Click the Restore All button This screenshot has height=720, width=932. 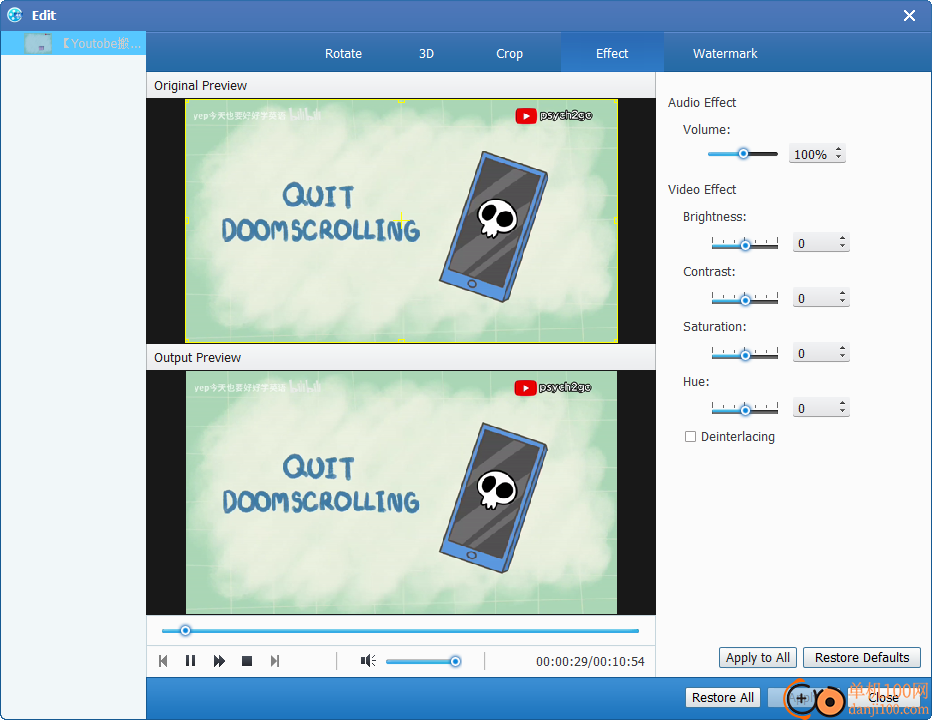pos(722,697)
